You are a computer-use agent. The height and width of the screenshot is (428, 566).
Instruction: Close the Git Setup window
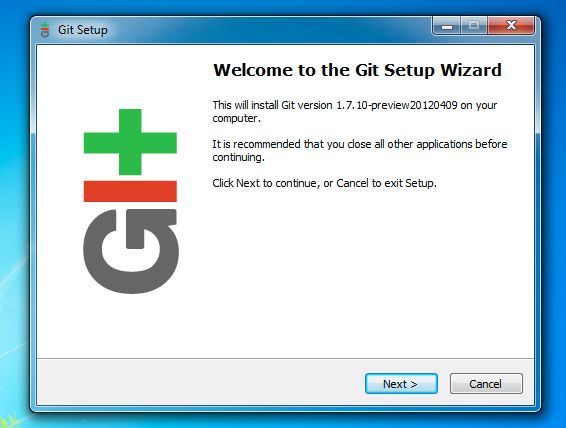tap(510, 25)
